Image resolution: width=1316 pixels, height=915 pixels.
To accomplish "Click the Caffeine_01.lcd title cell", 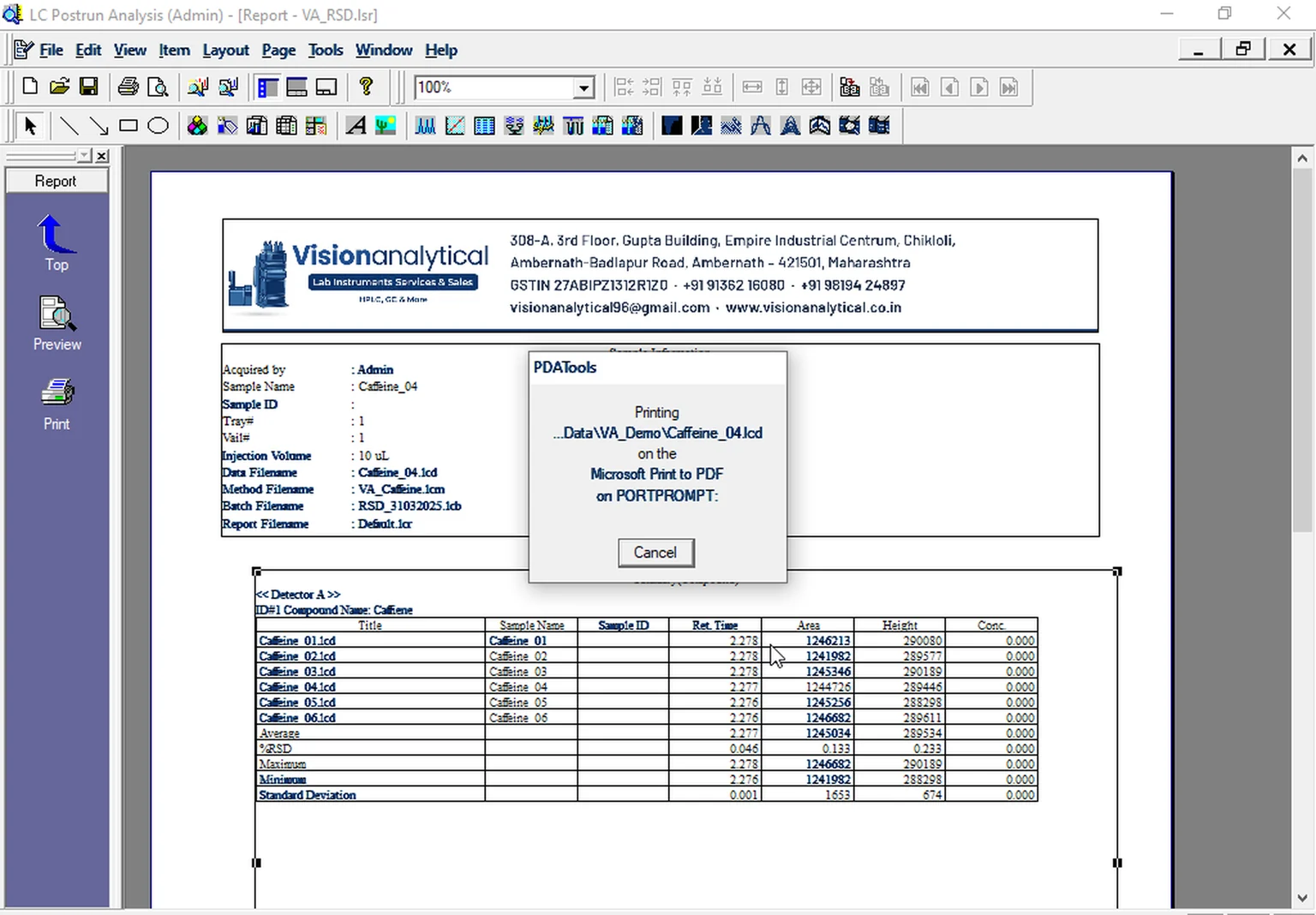I will click(x=371, y=641).
